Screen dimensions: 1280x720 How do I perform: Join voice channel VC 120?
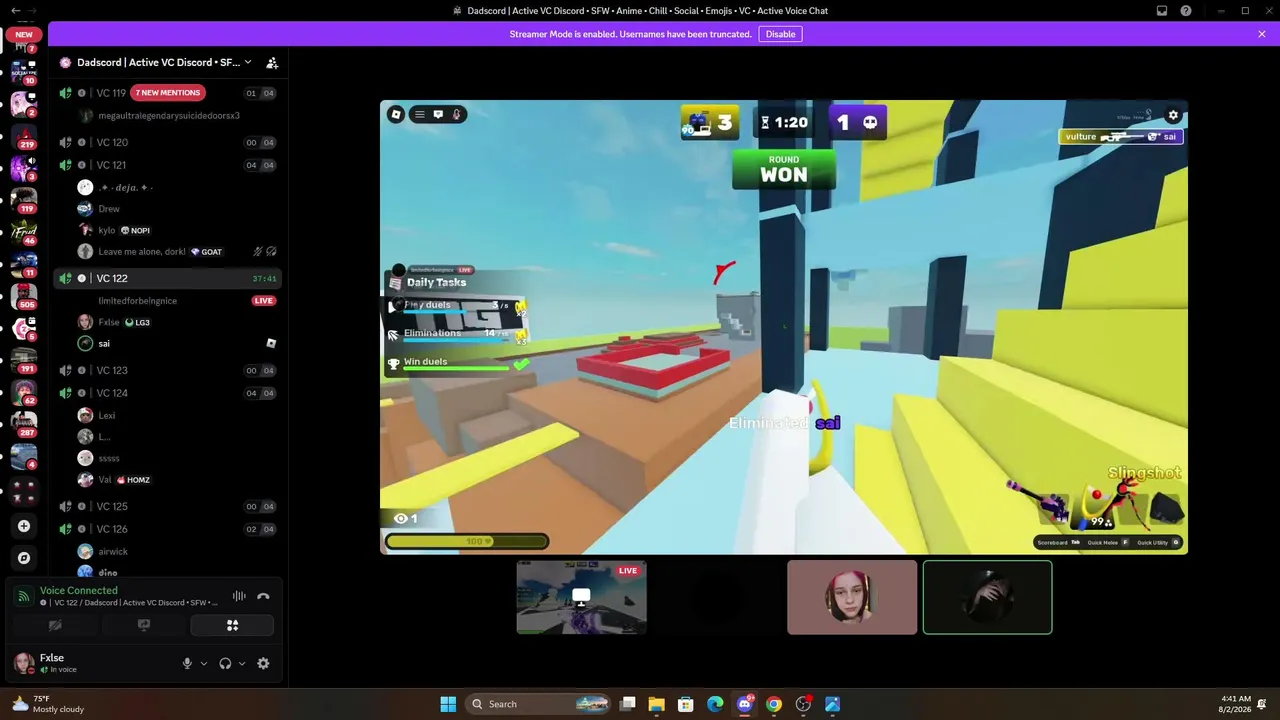coord(167,143)
